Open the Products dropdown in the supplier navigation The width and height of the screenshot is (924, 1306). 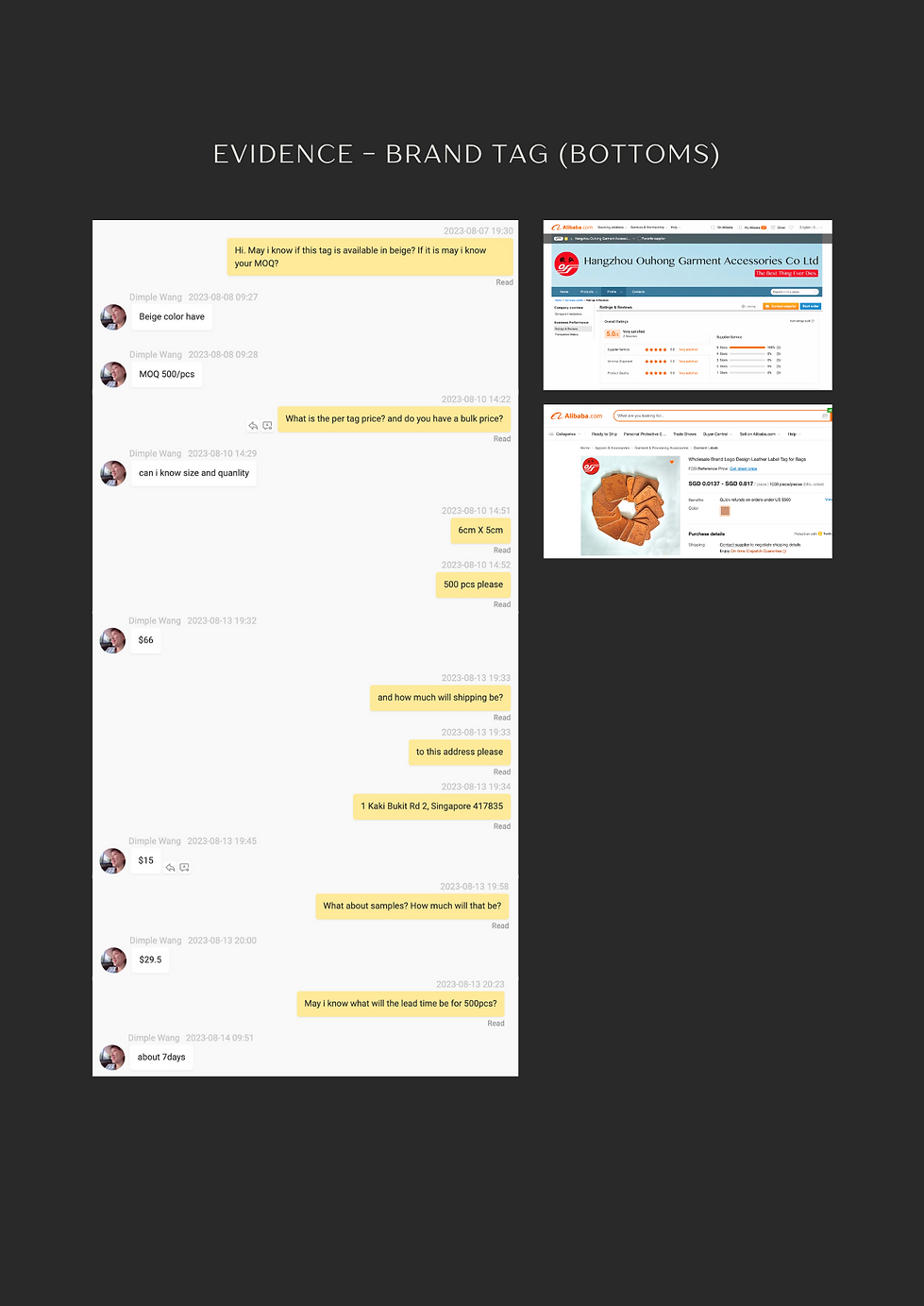pyautogui.click(x=588, y=292)
